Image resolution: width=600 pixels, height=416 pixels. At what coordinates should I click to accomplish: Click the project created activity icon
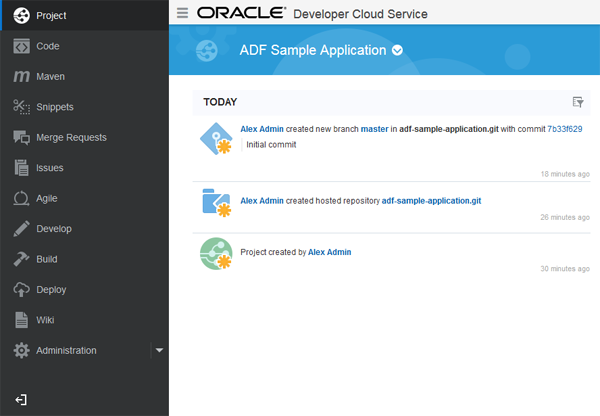point(215,253)
